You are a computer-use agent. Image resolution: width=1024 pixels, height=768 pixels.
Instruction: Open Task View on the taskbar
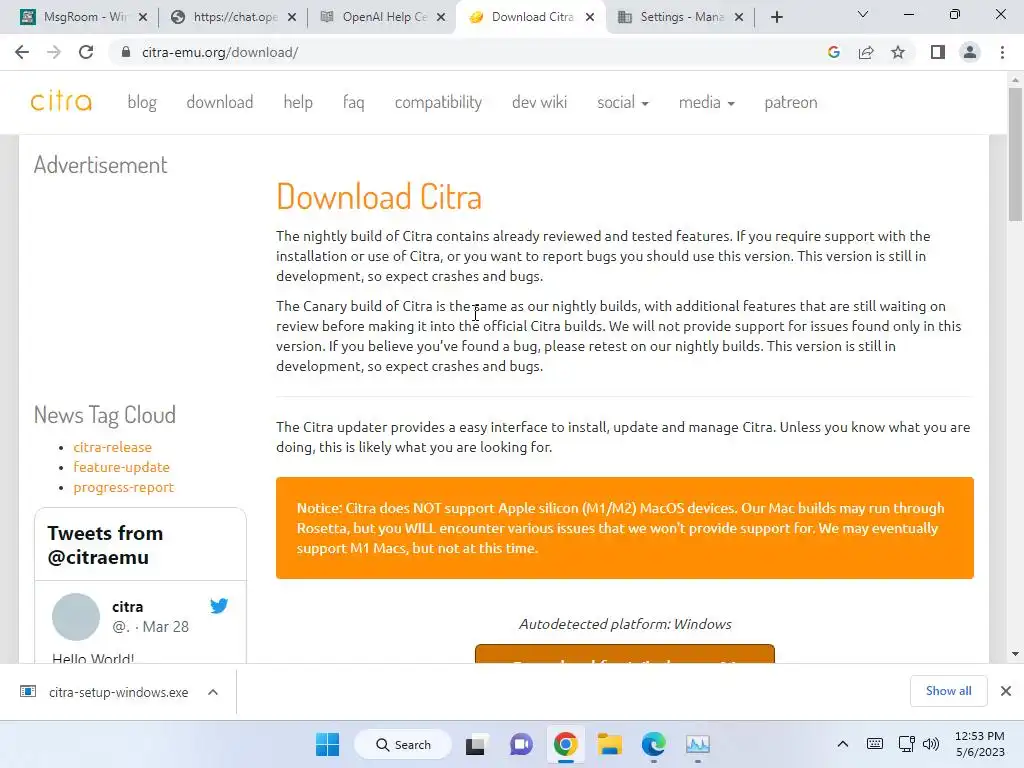(x=475, y=744)
